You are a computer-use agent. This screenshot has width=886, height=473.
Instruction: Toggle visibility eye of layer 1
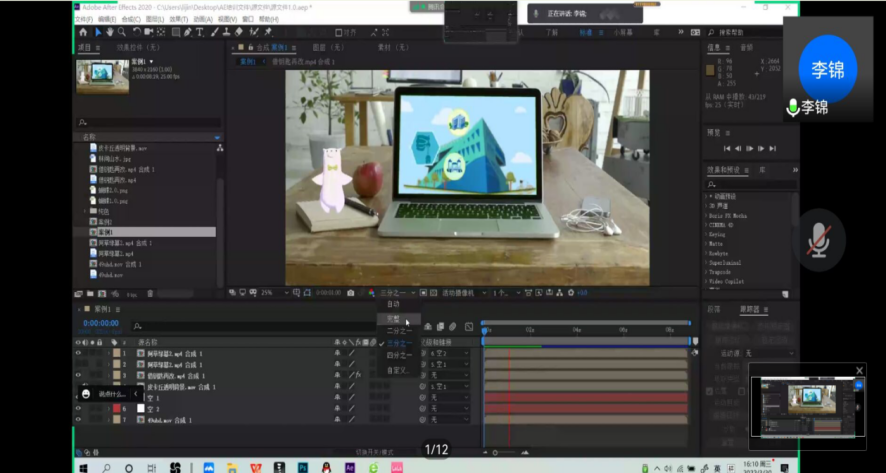tap(79, 354)
